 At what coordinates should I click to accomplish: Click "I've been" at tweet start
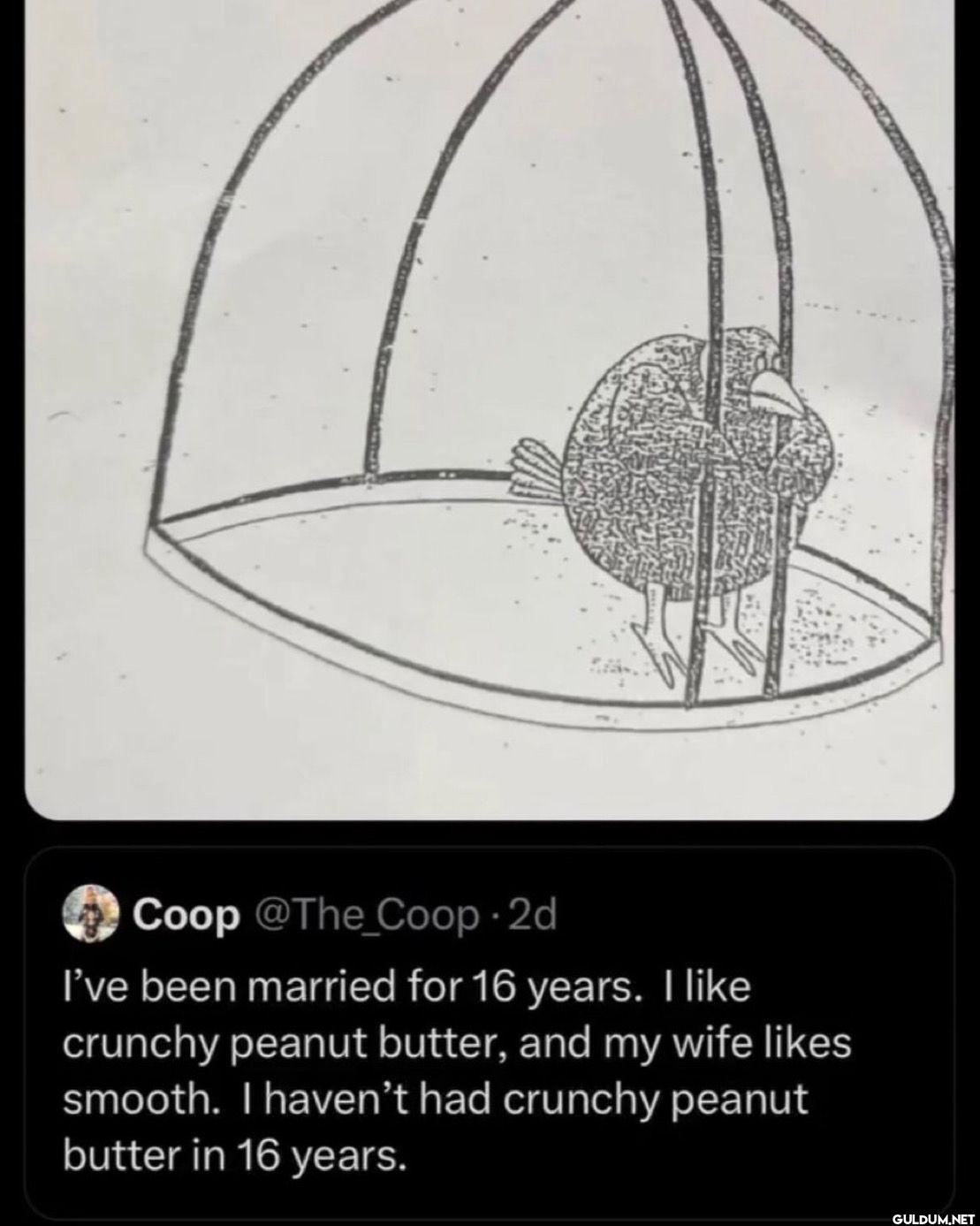point(140,987)
